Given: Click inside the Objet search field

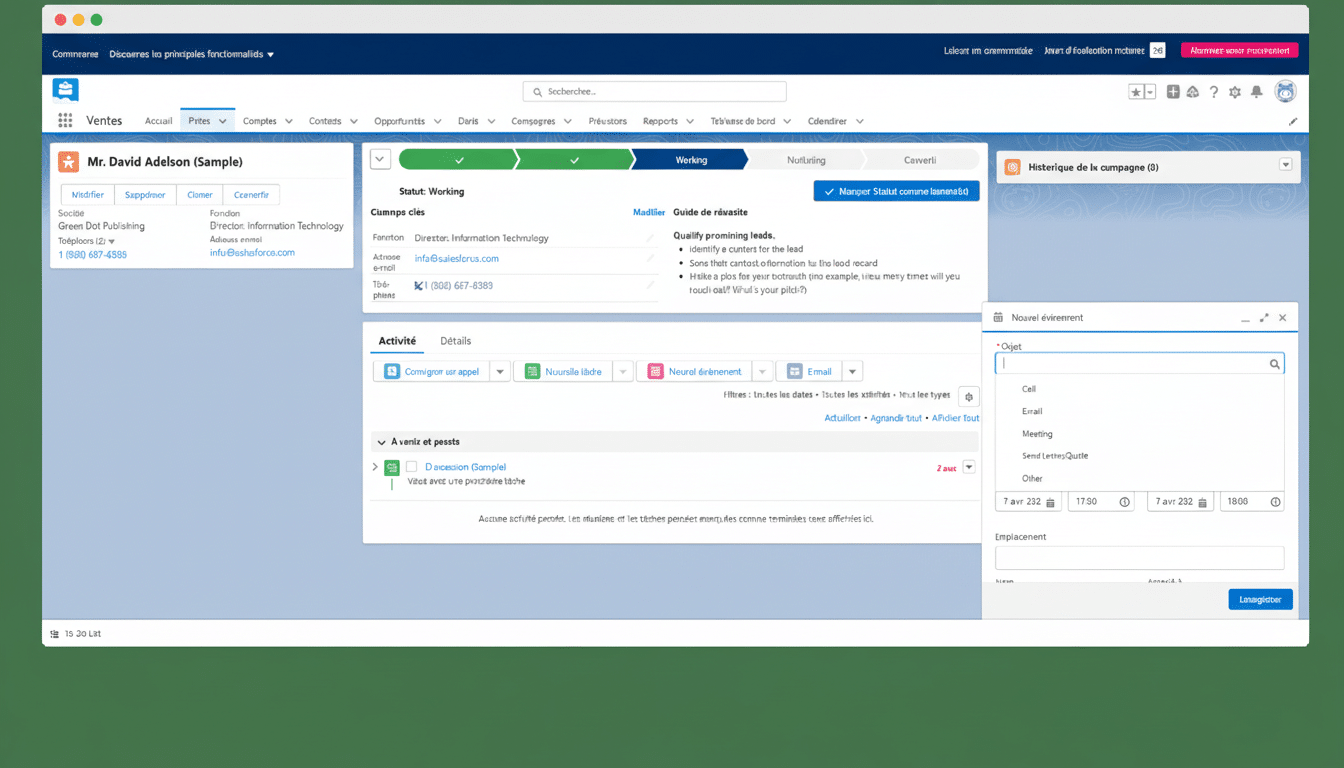Looking at the screenshot, I should 1130,363.
